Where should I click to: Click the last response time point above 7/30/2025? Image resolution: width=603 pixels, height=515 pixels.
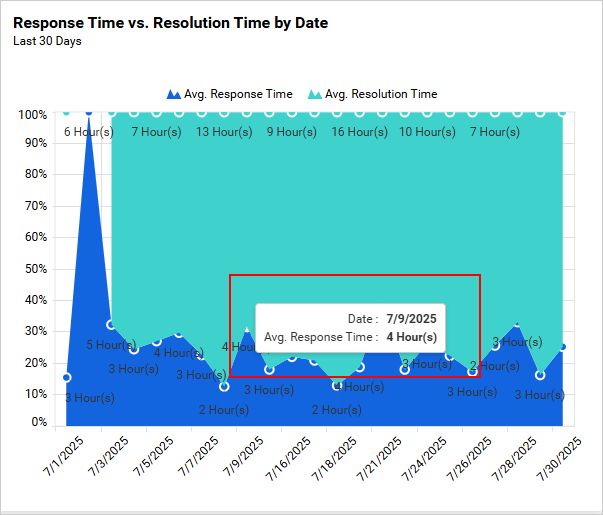click(563, 347)
